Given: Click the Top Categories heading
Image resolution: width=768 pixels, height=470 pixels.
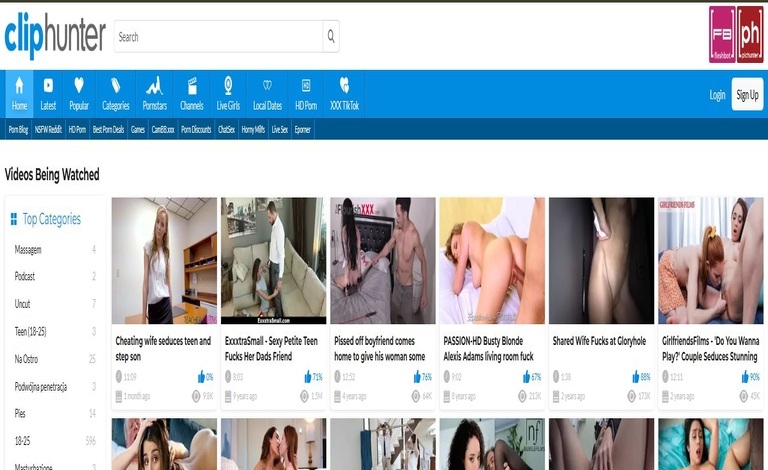Looking at the screenshot, I should coord(52,219).
